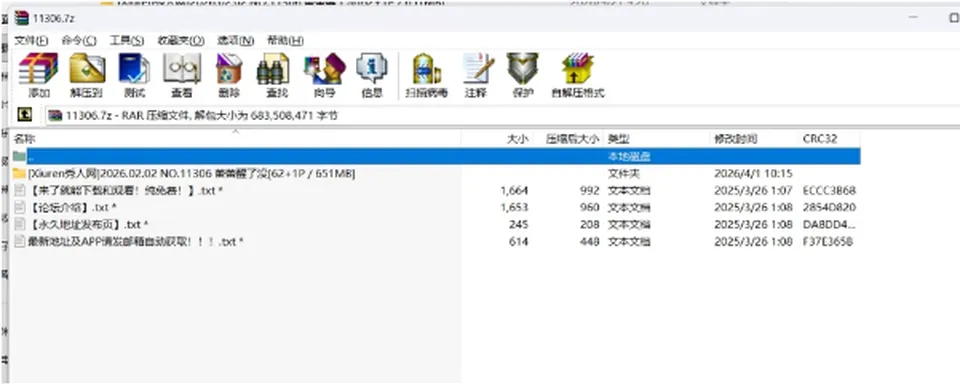Open the 文件(F) menu
The image size is (960, 385).
(31, 40)
